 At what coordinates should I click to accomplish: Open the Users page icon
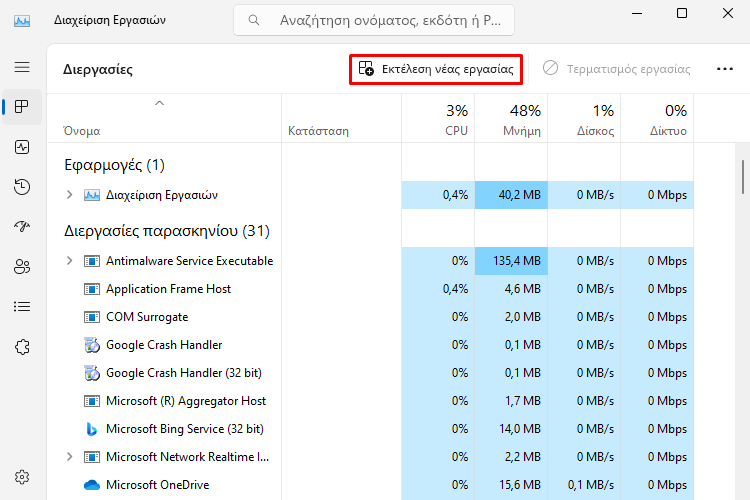tap(22, 267)
